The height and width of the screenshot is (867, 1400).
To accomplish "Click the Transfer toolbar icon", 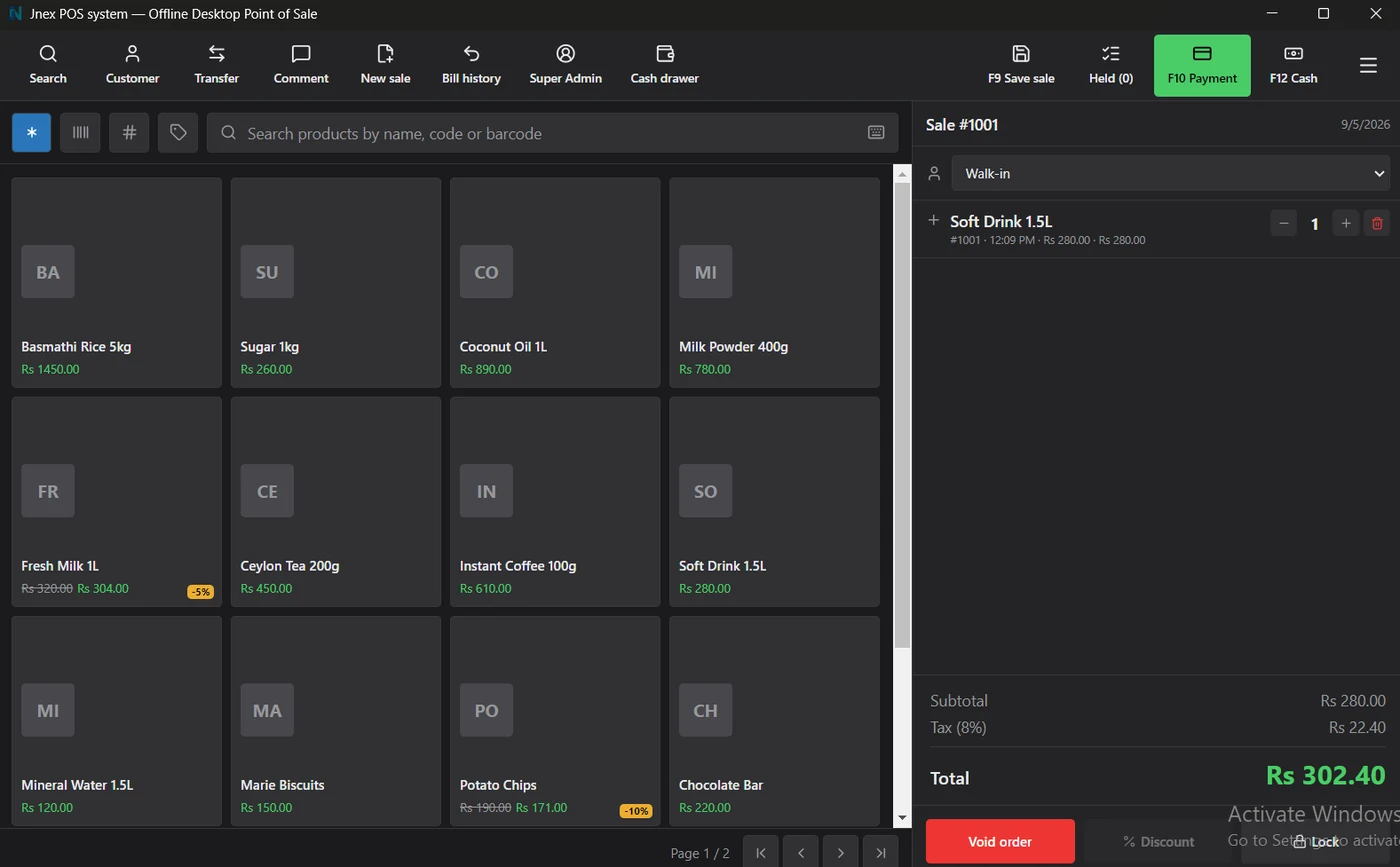I will coord(216,65).
